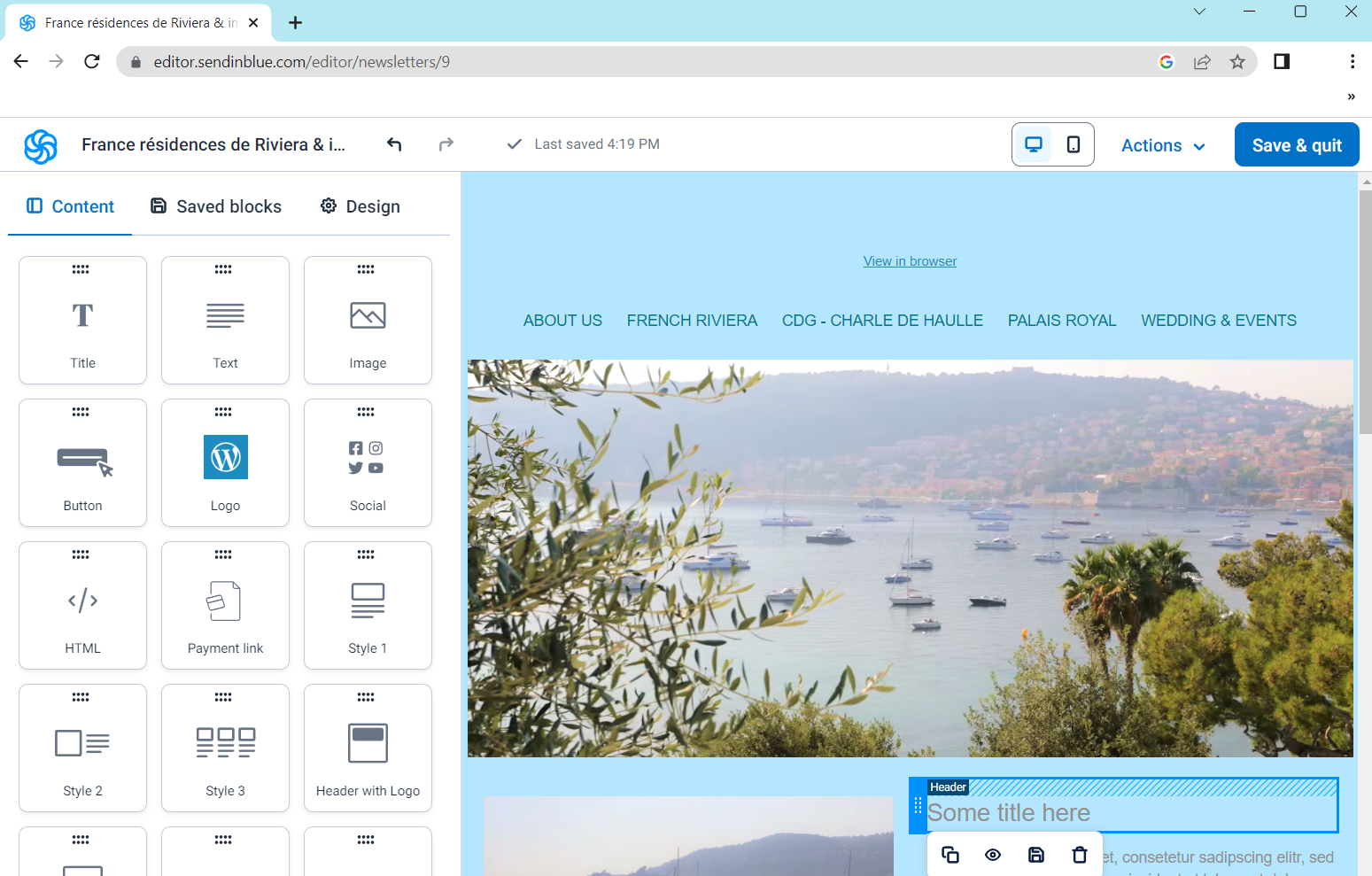Viewport: 1372px width, 876px height.
Task: Duplicate the selected Header block
Action: [x=950, y=855]
